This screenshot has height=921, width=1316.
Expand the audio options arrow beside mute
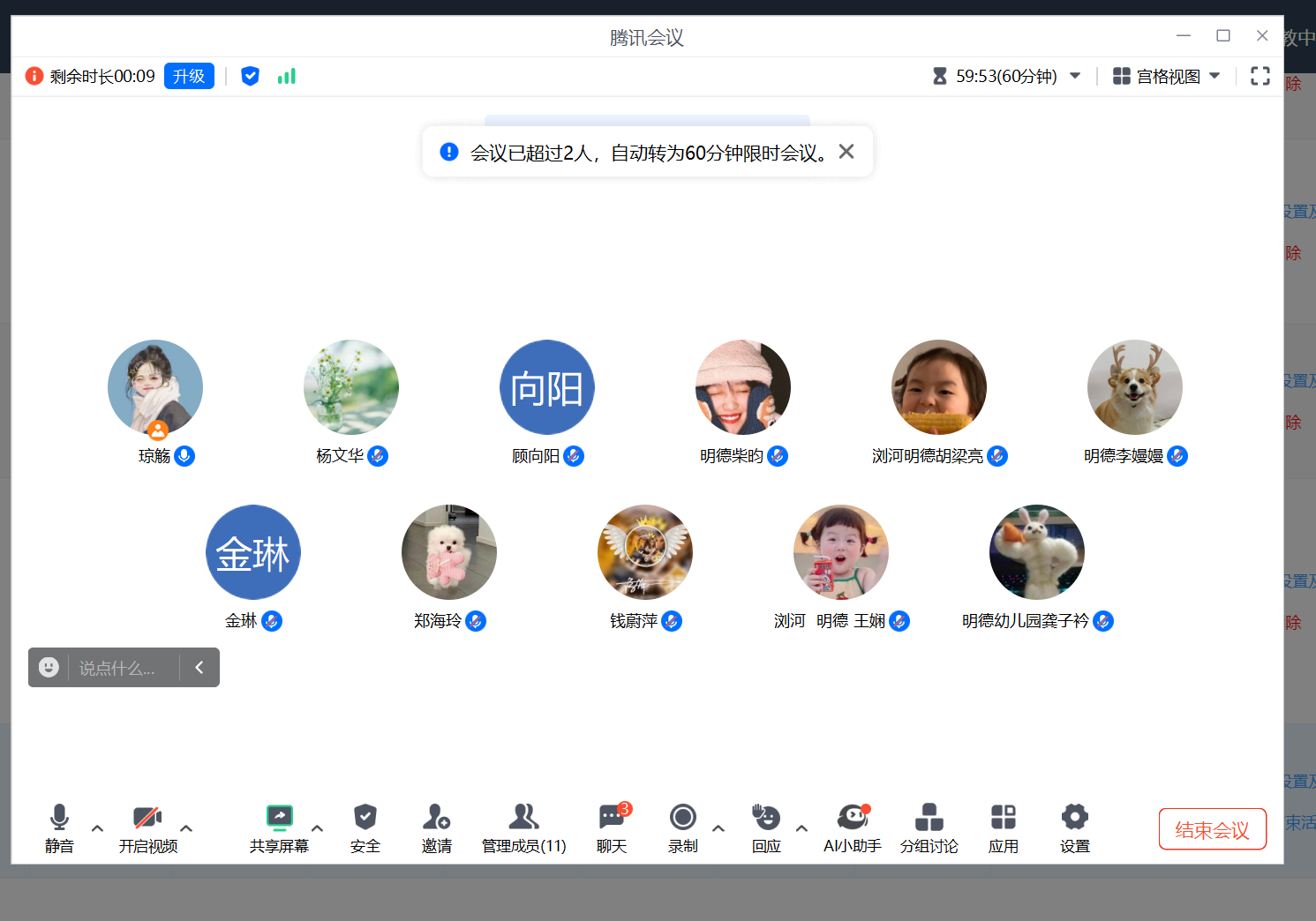coord(97,828)
